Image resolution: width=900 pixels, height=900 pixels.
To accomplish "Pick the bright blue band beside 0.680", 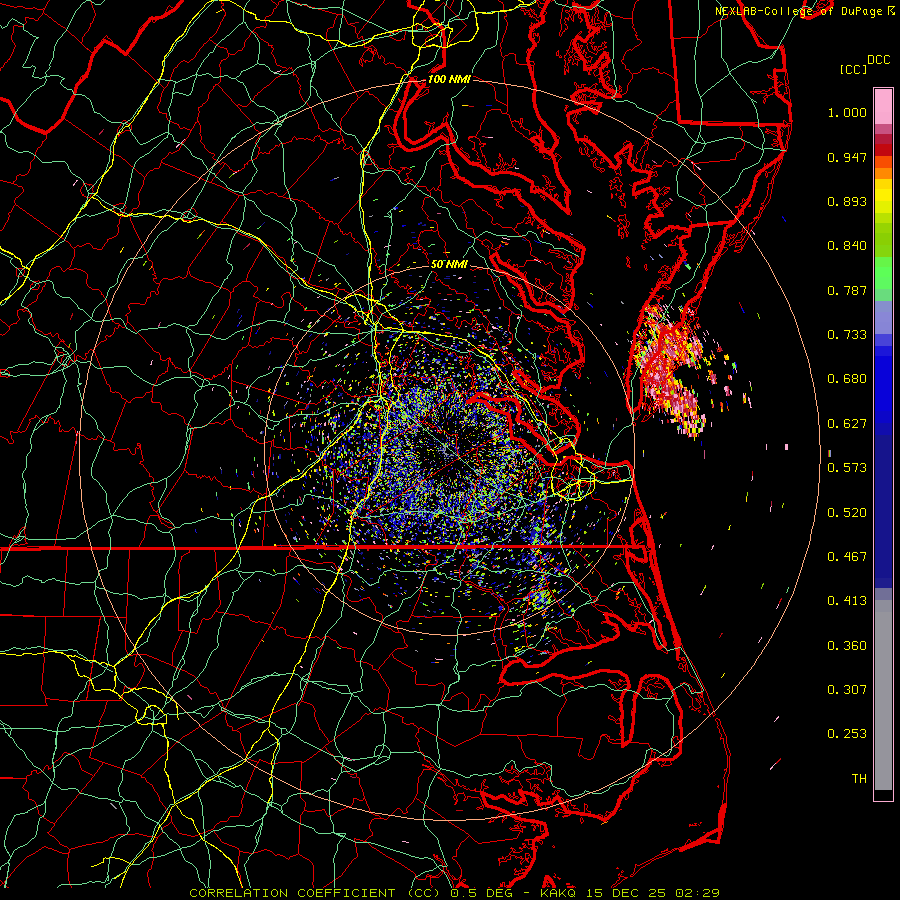I will (x=883, y=385).
